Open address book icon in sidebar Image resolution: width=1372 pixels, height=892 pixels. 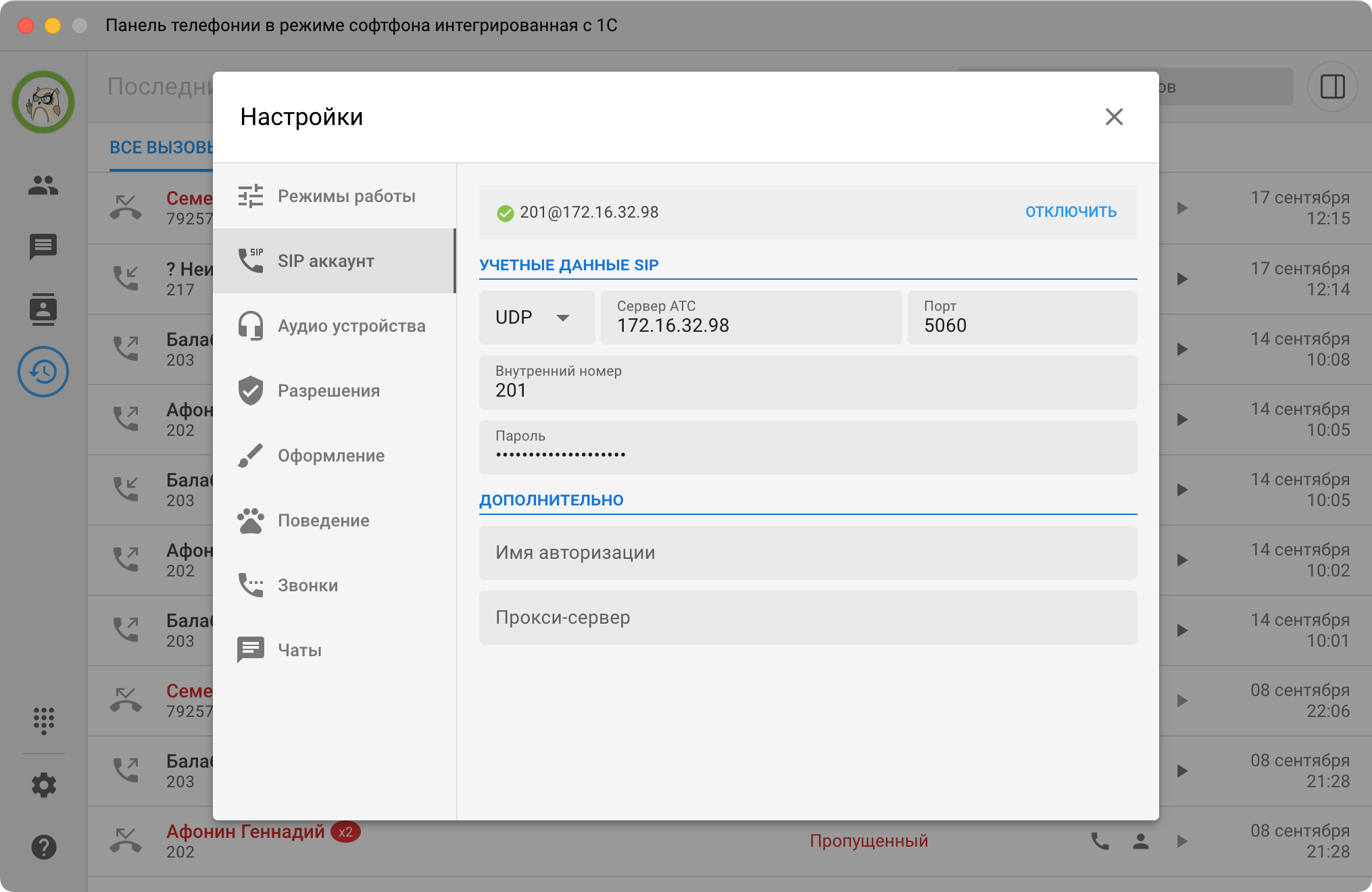pyautogui.click(x=43, y=309)
